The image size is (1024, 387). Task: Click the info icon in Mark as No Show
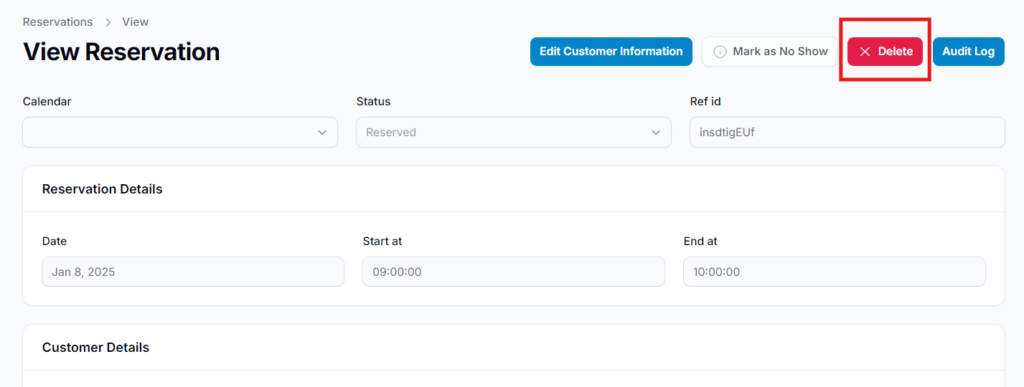(x=720, y=52)
